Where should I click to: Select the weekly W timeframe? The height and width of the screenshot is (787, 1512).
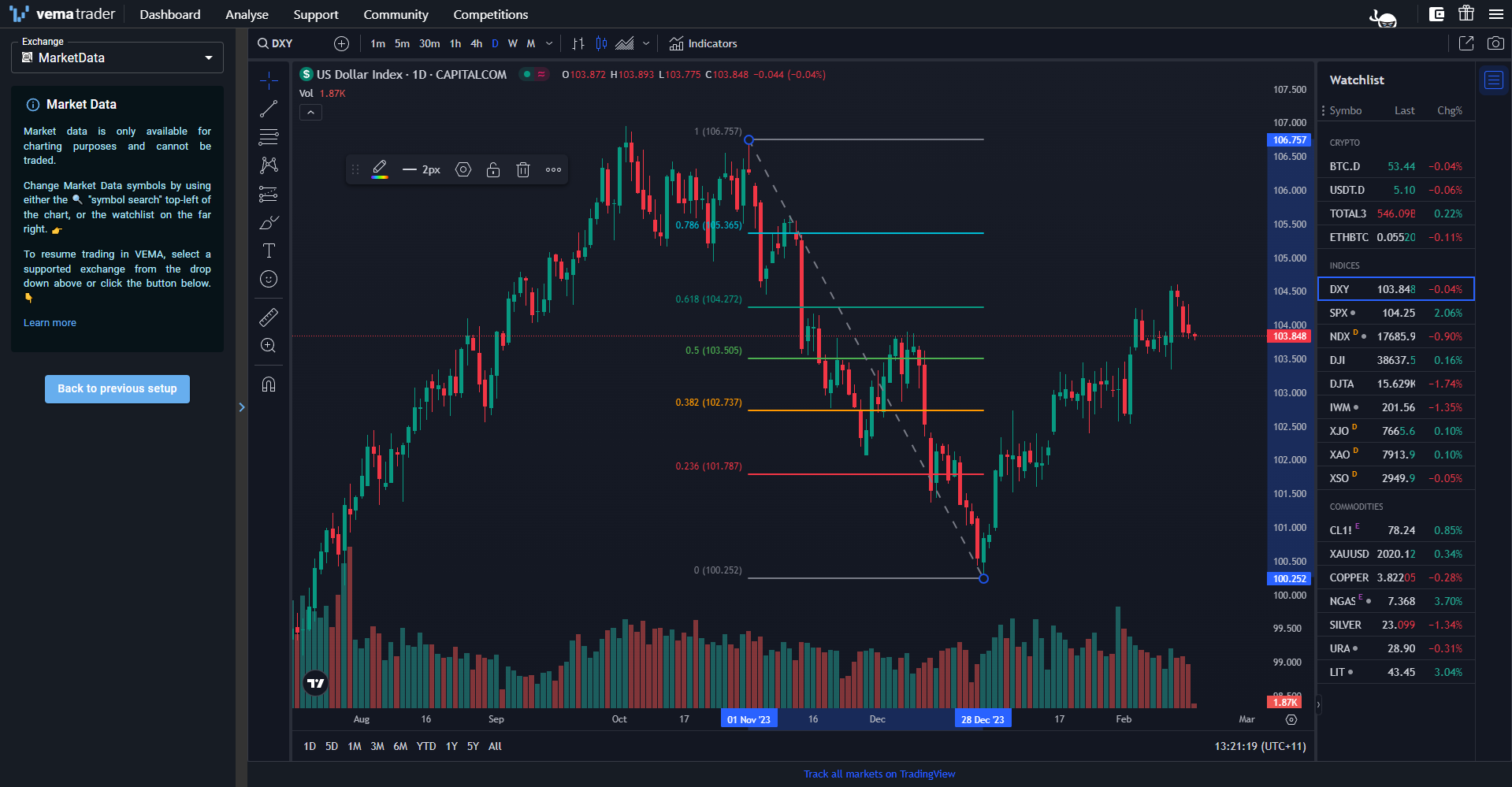[x=513, y=43]
